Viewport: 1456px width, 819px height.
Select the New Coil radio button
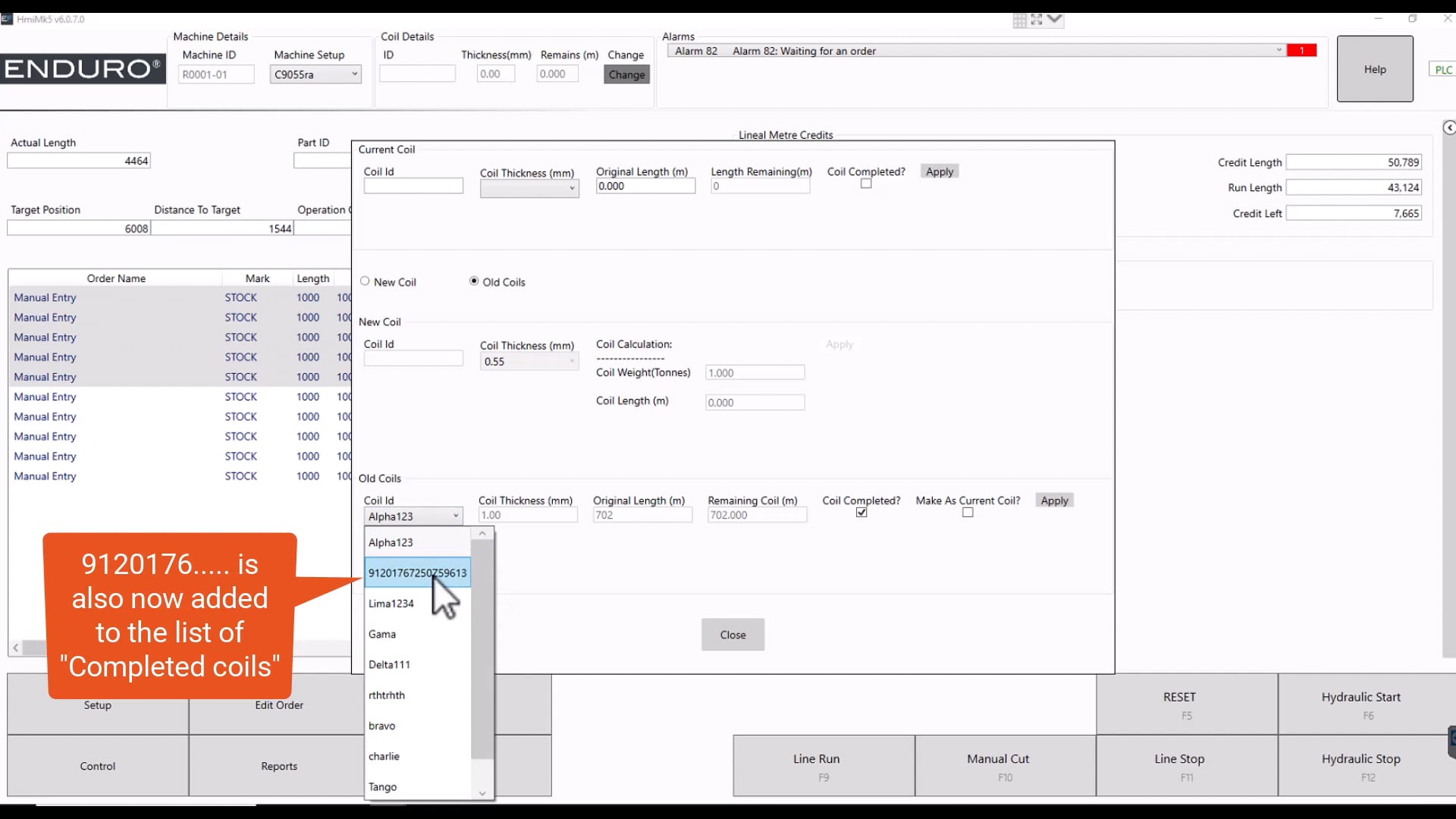coord(365,281)
